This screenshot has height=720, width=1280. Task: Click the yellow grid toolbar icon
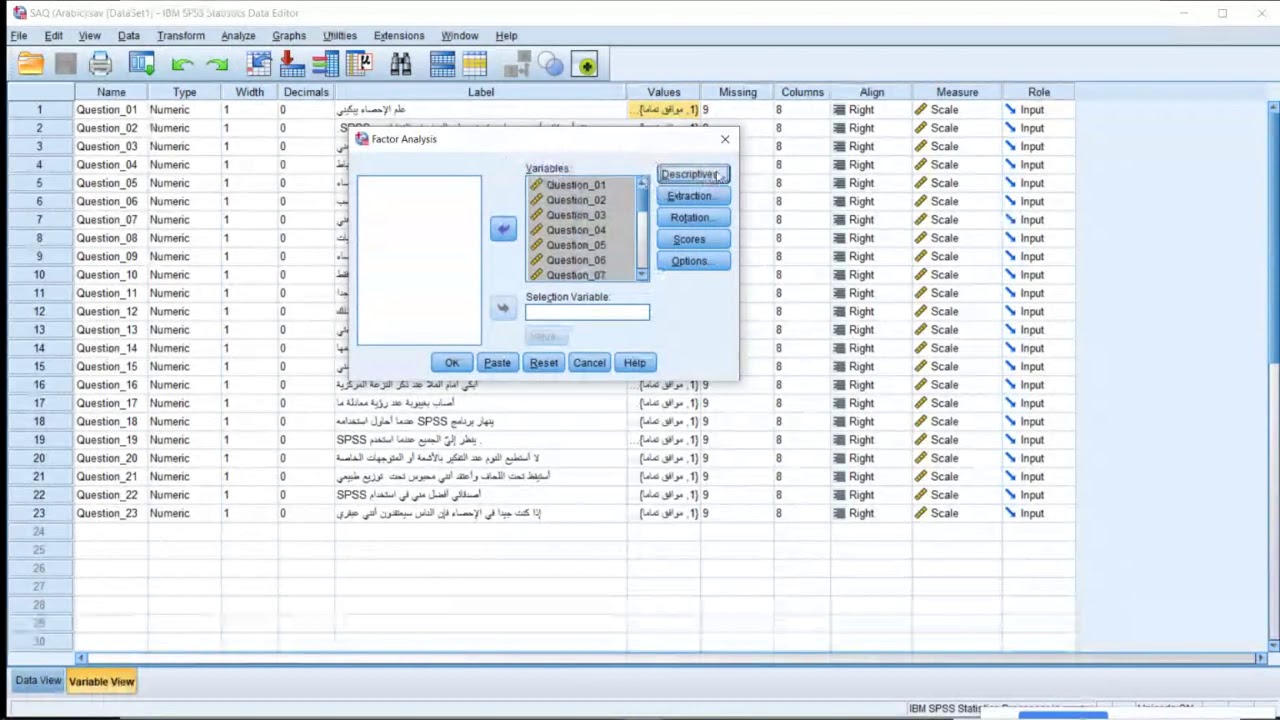(475, 65)
